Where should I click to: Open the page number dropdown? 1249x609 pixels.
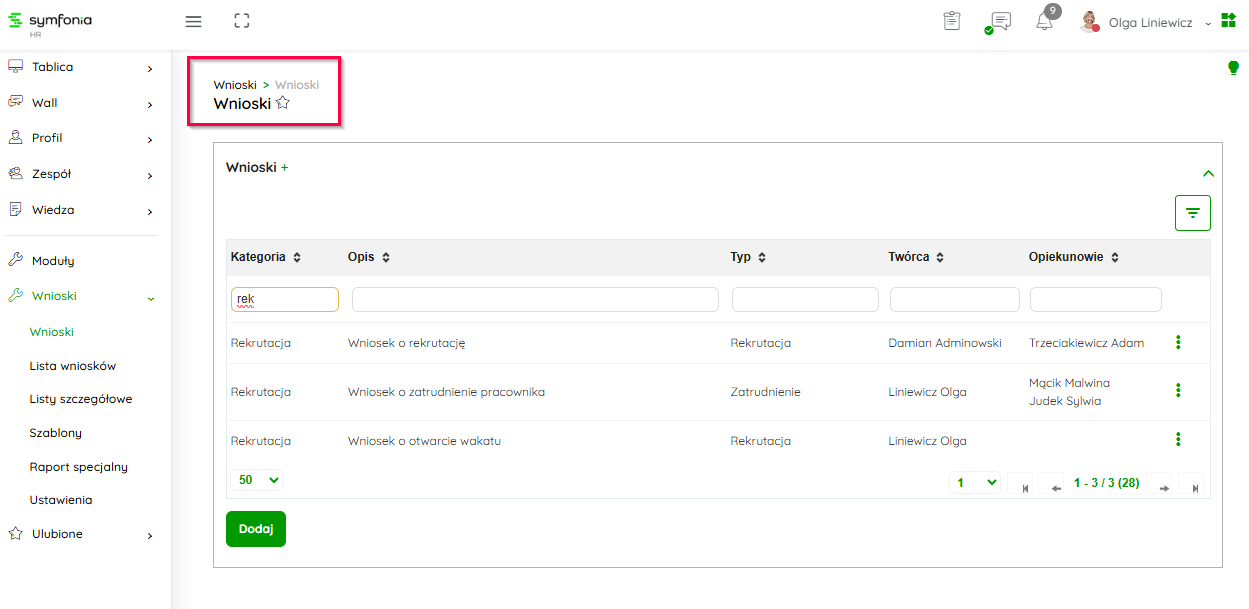[x=975, y=483]
